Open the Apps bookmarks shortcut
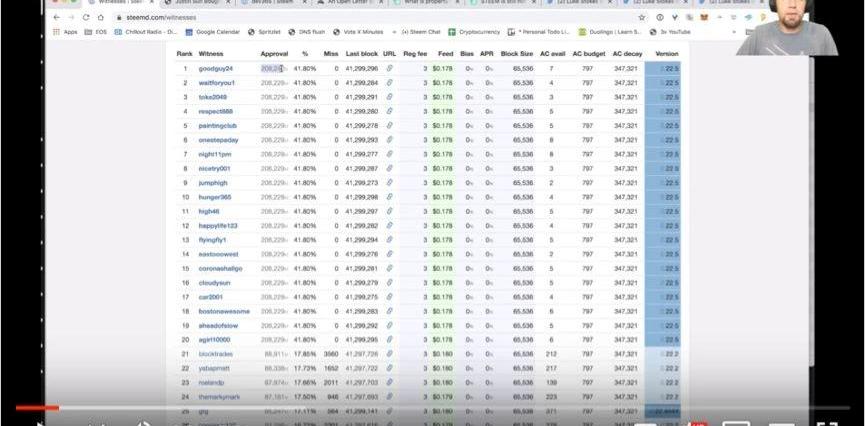Image resolution: width=865 pixels, height=426 pixels. (x=64, y=32)
